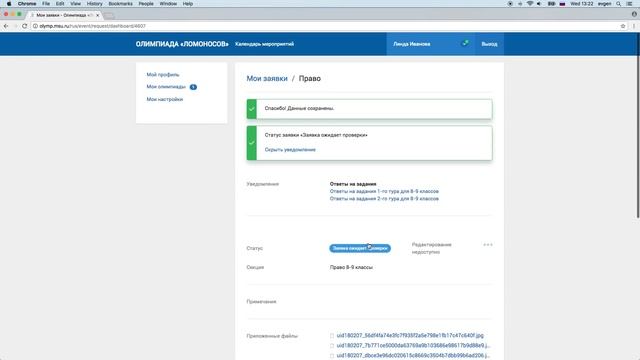Click the Wed 13:22 clock in menu bar

(582, 4)
